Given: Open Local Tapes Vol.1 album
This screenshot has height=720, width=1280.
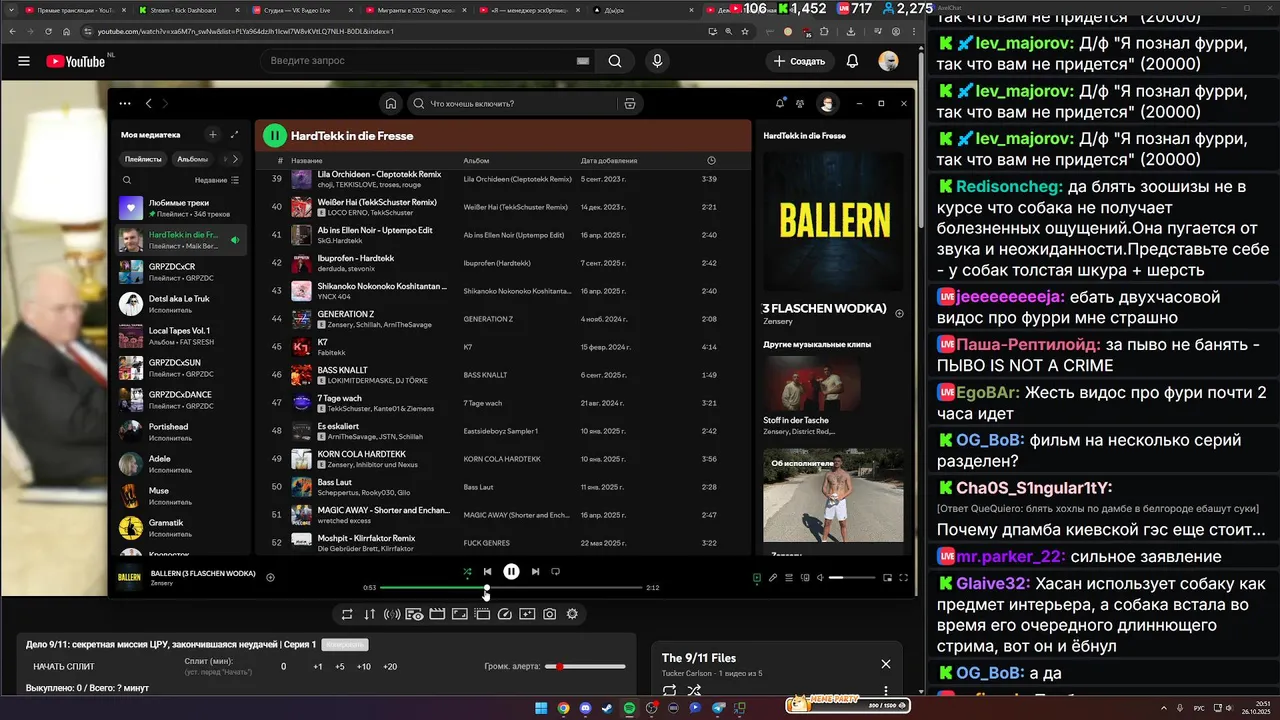Looking at the screenshot, I should tap(182, 336).
